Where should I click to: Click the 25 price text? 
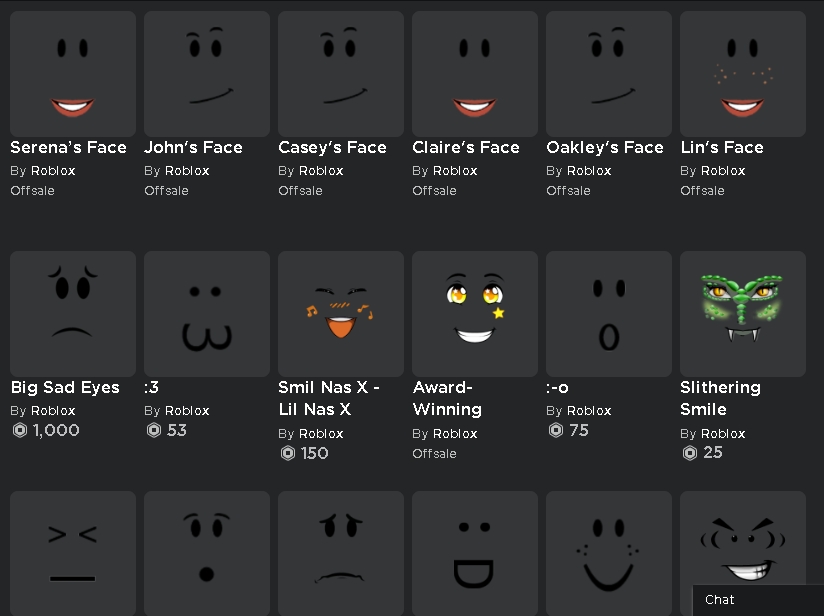[x=713, y=453]
